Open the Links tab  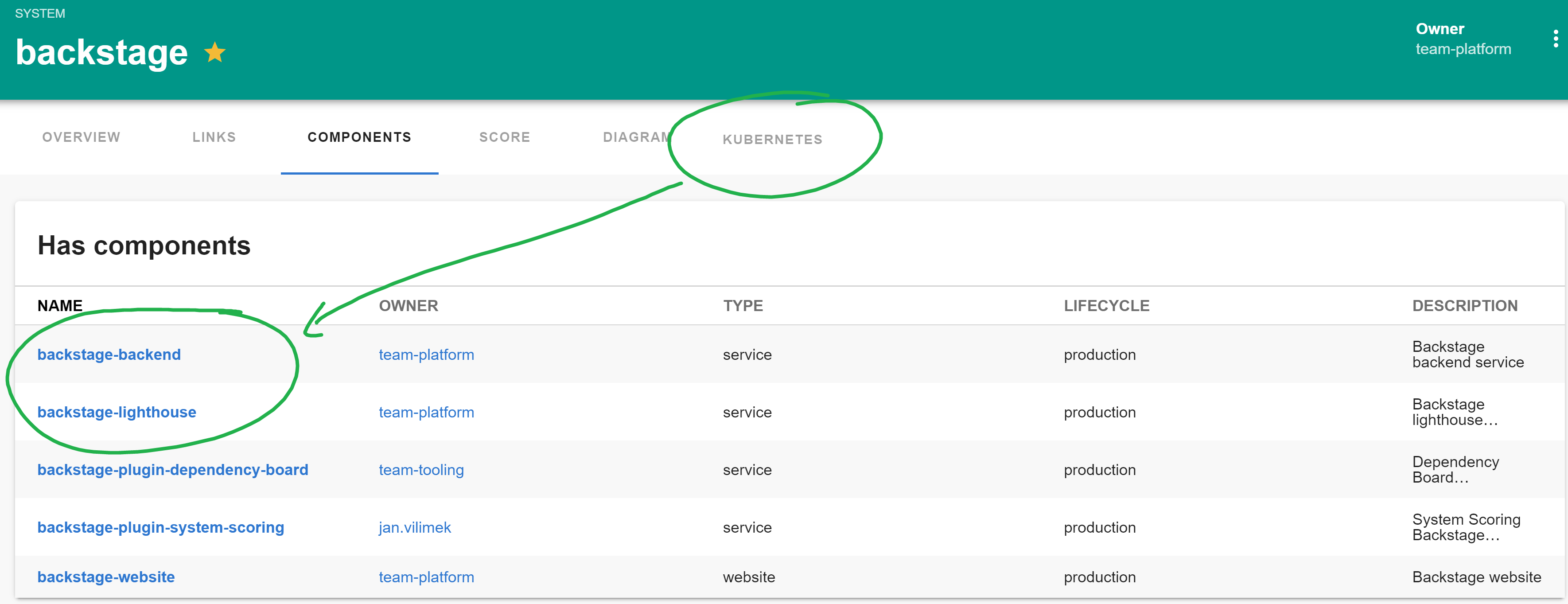coord(214,138)
